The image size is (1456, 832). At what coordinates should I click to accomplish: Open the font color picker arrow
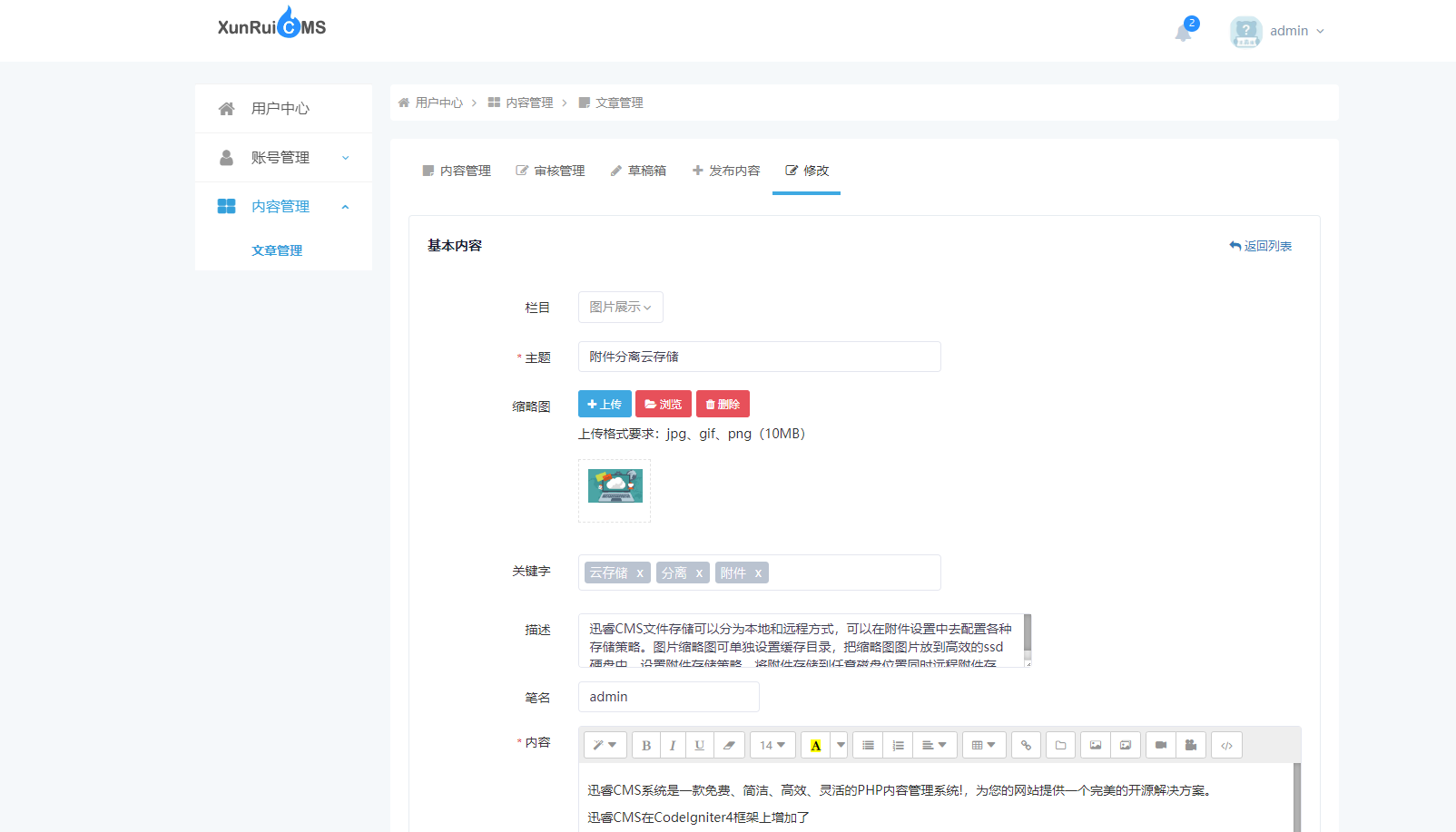(x=839, y=745)
